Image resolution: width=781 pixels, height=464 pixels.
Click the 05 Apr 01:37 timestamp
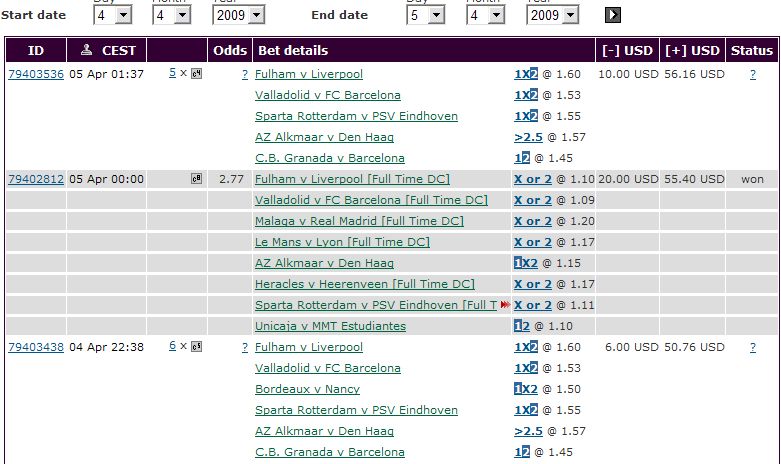tap(107, 74)
